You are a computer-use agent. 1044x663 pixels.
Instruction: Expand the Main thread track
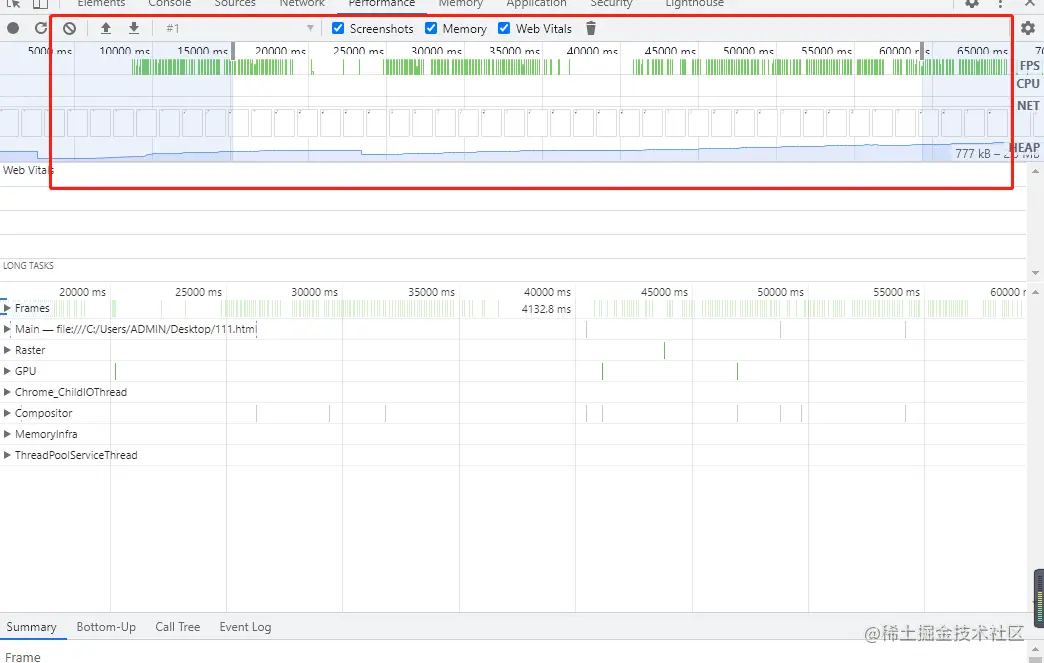7,329
